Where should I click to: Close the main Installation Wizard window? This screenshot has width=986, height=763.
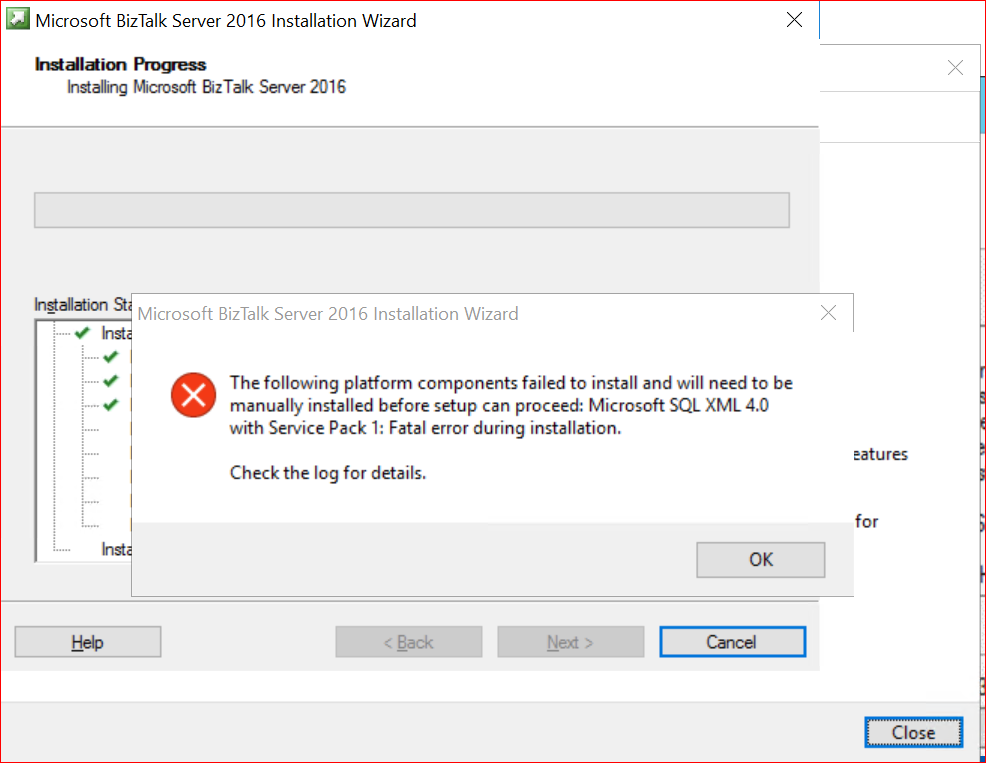tap(794, 20)
